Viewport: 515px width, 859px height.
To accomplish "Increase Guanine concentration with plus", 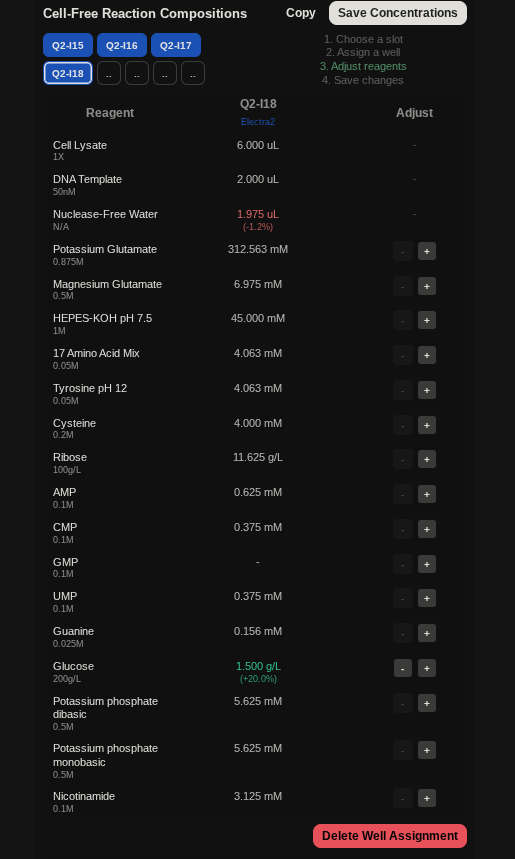I will (427, 633).
